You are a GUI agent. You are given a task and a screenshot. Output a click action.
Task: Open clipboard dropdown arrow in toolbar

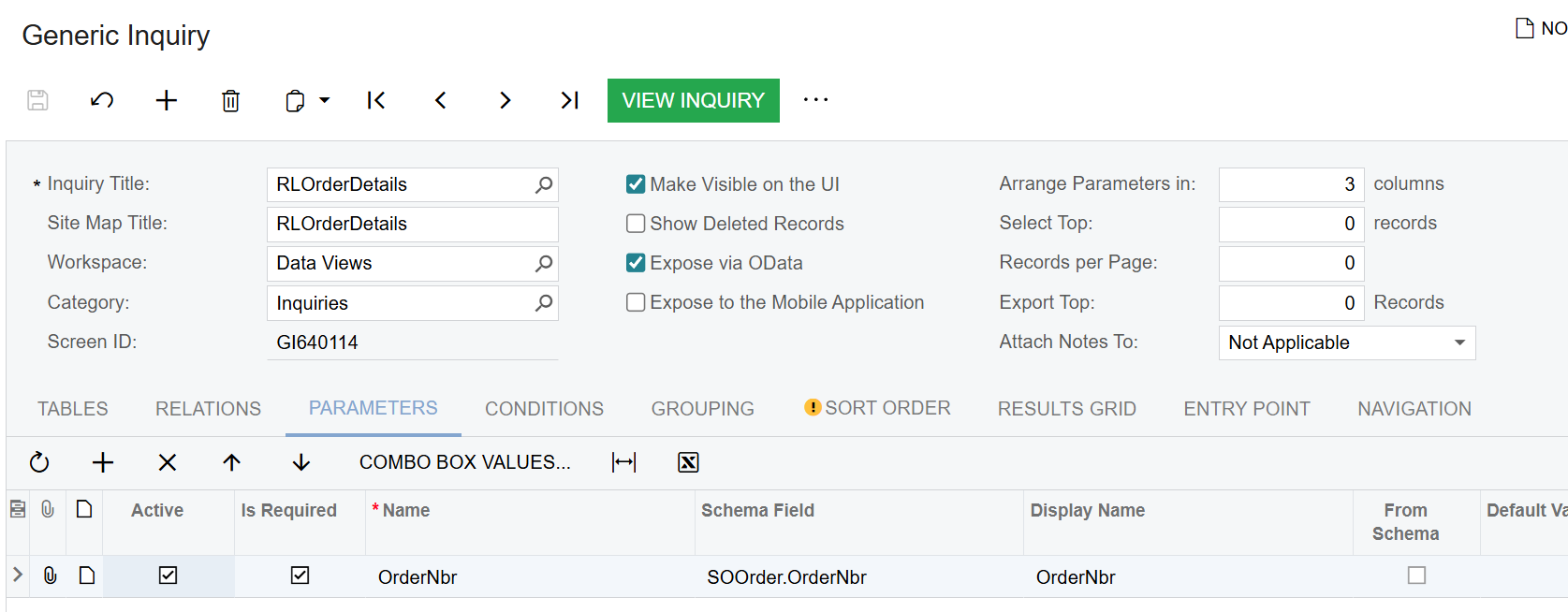tap(325, 100)
